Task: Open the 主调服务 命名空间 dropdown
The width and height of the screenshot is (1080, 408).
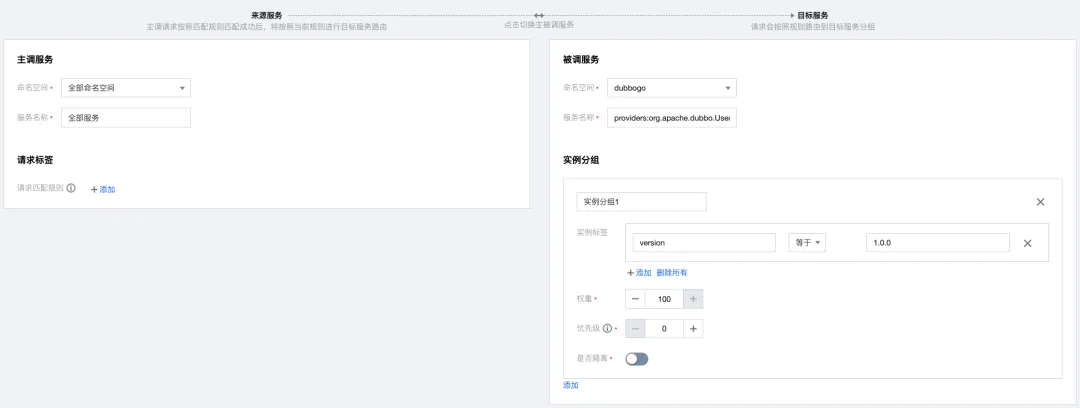Action: pos(126,88)
